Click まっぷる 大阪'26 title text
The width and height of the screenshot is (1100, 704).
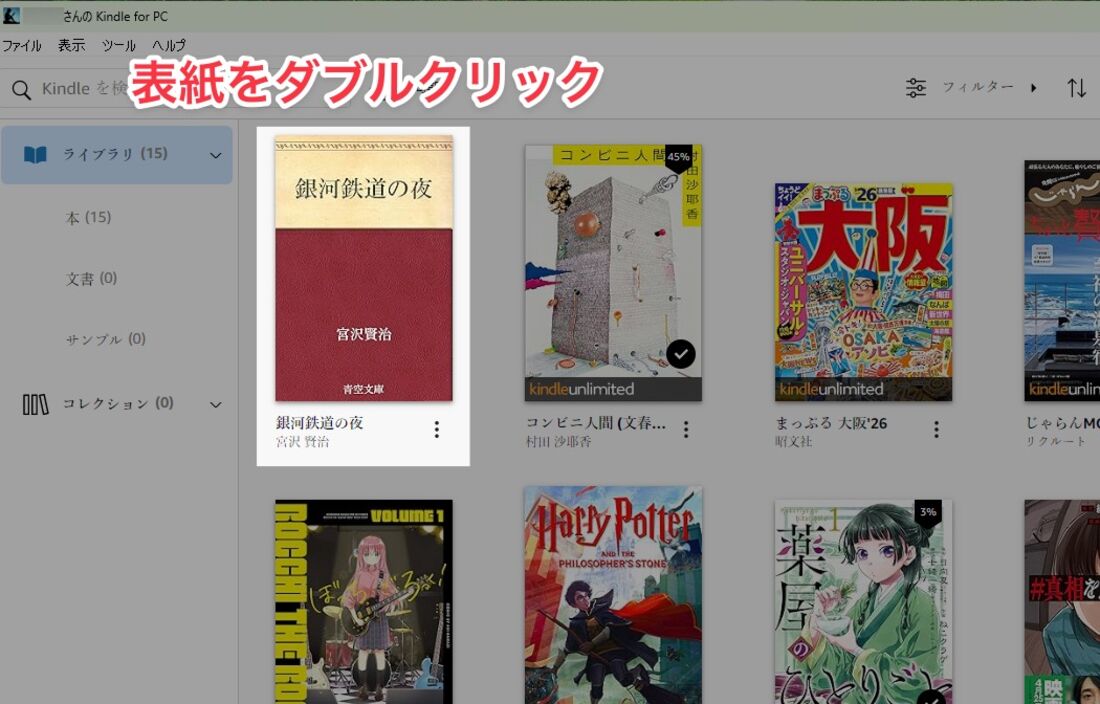pyautogui.click(x=831, y=423)
